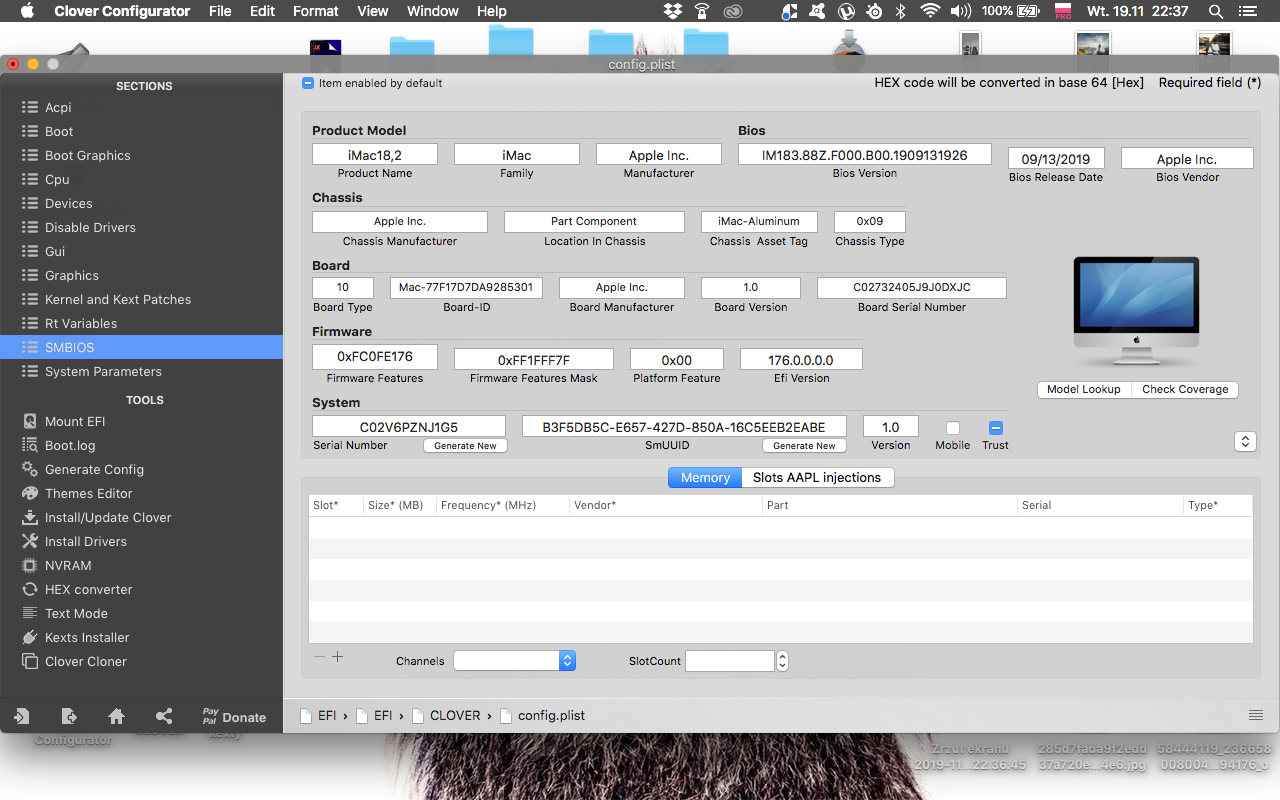Click the home icon in bottom toolbar
The image size is (1280, 800).
(117, 716)
